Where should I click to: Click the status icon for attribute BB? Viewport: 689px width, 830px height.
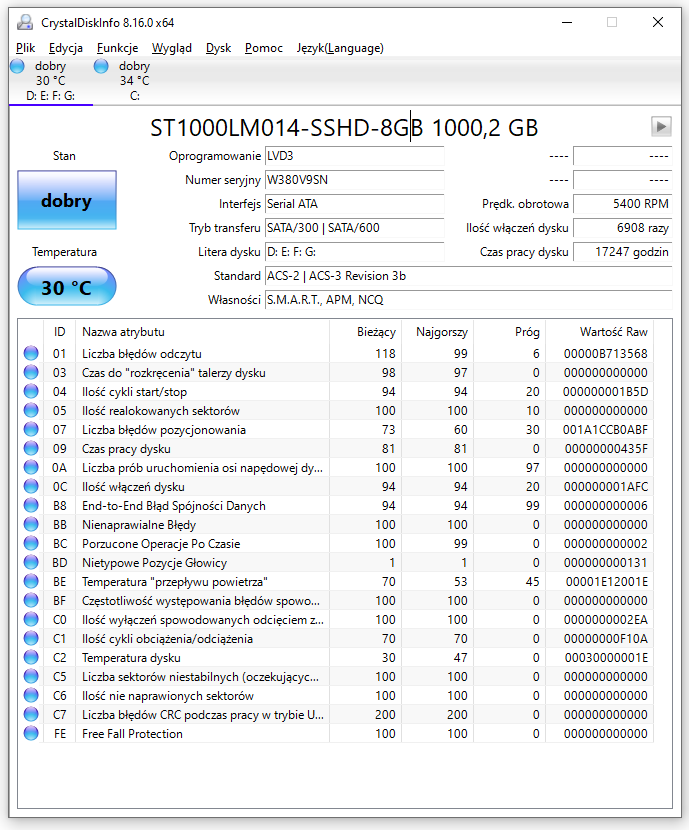(x=31, y=525)
